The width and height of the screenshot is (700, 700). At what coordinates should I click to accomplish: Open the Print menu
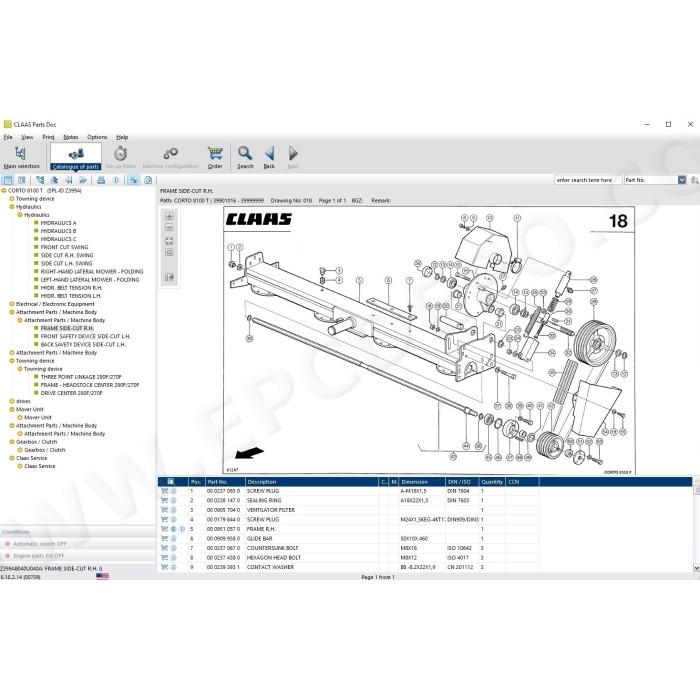pyautogui.click(x=48, y=137)
